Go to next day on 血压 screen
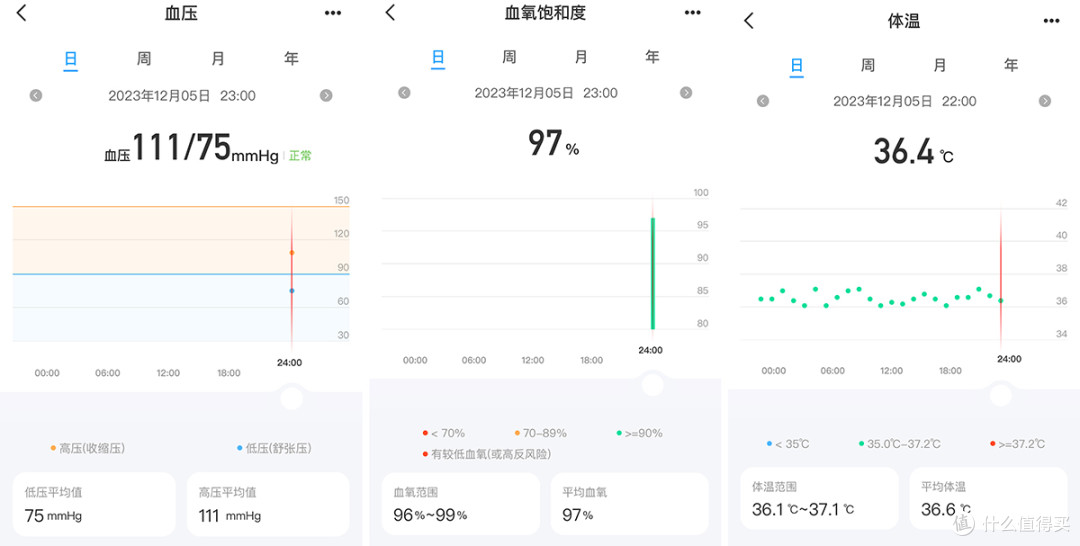The height and width of the screenshot is (546, 1080). pyautogui.click(x=326, y=96)
